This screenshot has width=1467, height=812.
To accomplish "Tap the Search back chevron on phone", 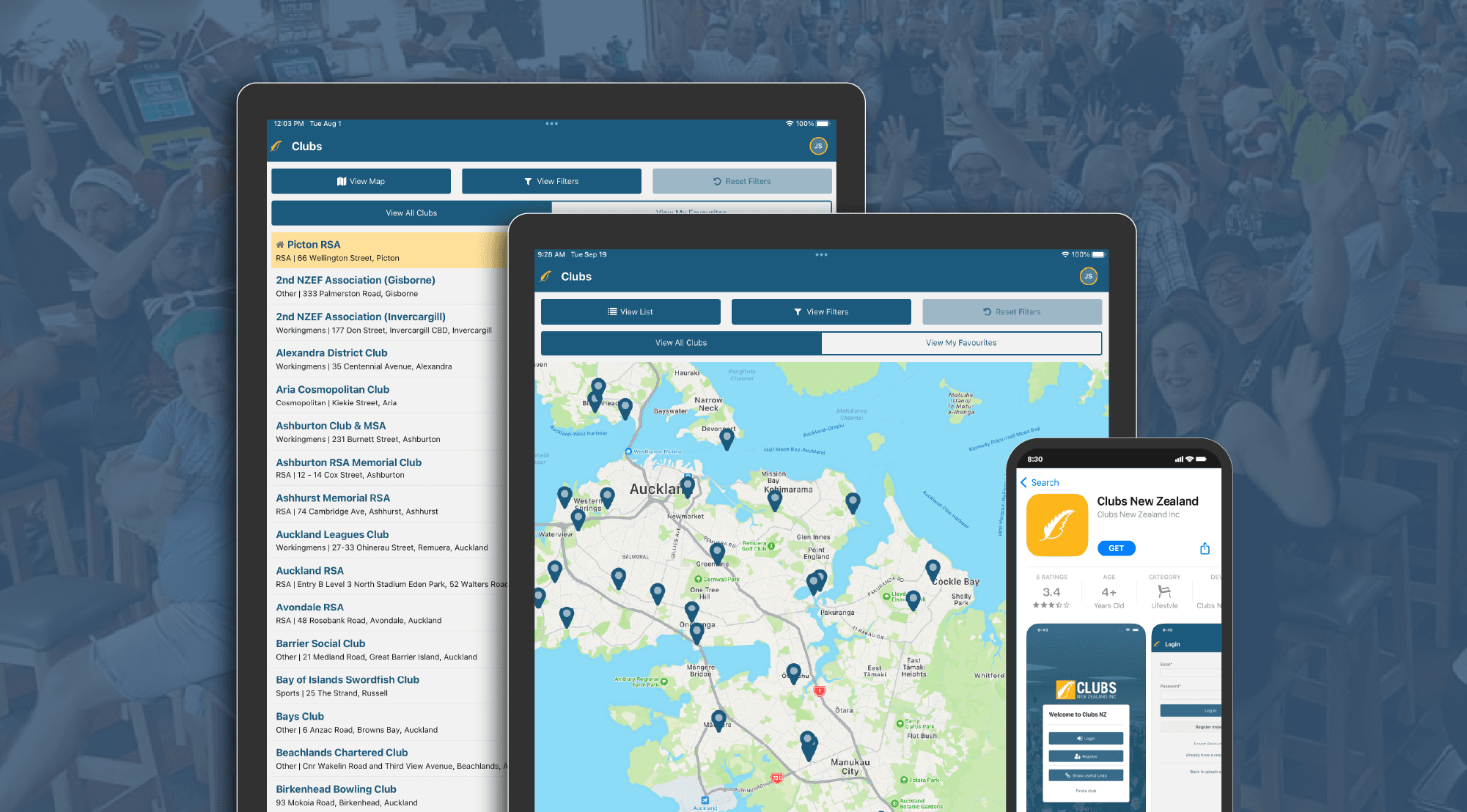I will tap(1023, 482).
